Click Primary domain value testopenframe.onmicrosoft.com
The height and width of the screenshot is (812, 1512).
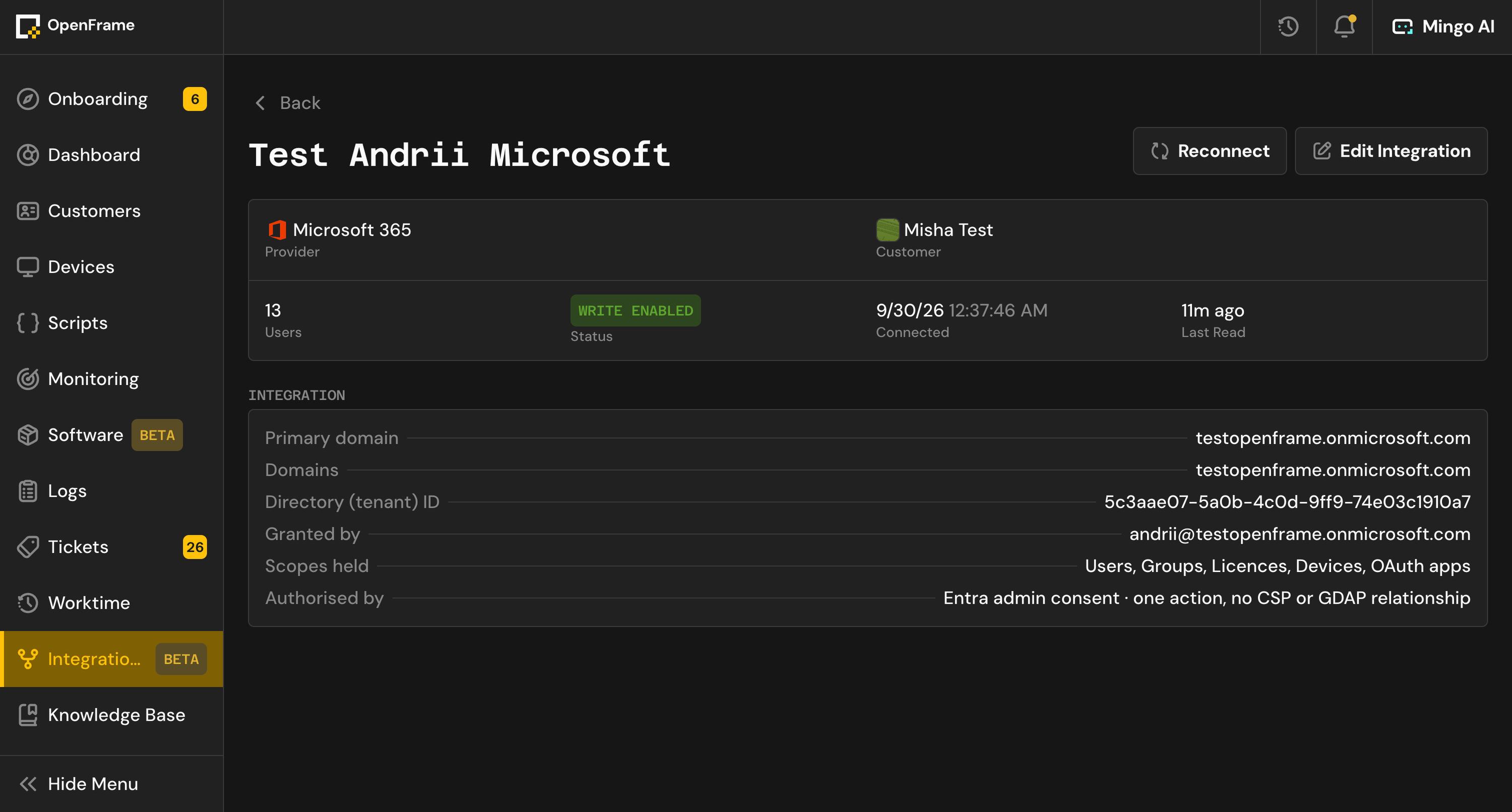pos(1333,438)
